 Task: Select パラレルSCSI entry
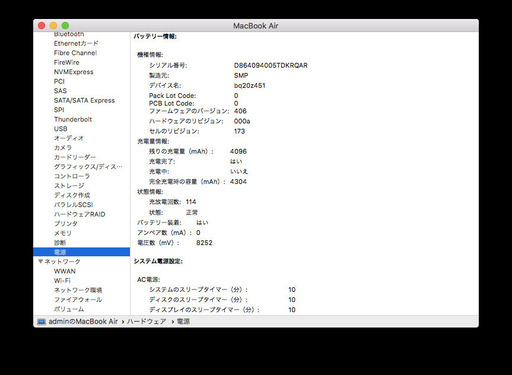[74, 205]
